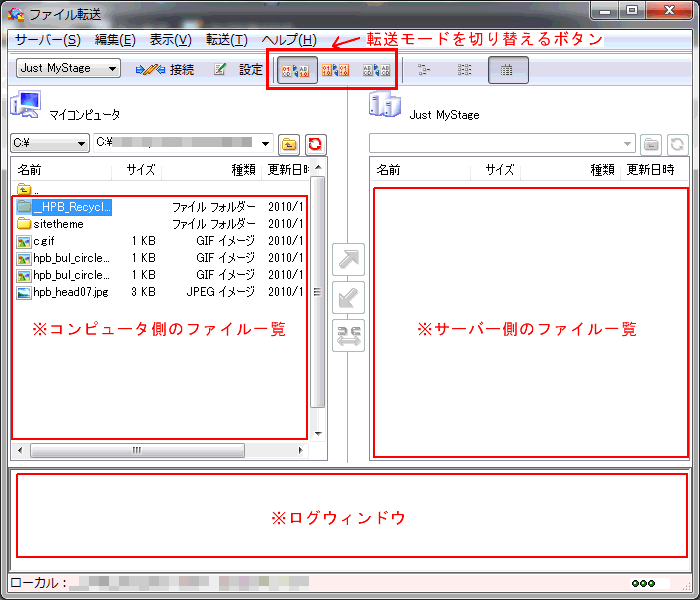Click local list scroll down arrow
Image resolution: width=700 pixels, height=600 pixels.
318,433
